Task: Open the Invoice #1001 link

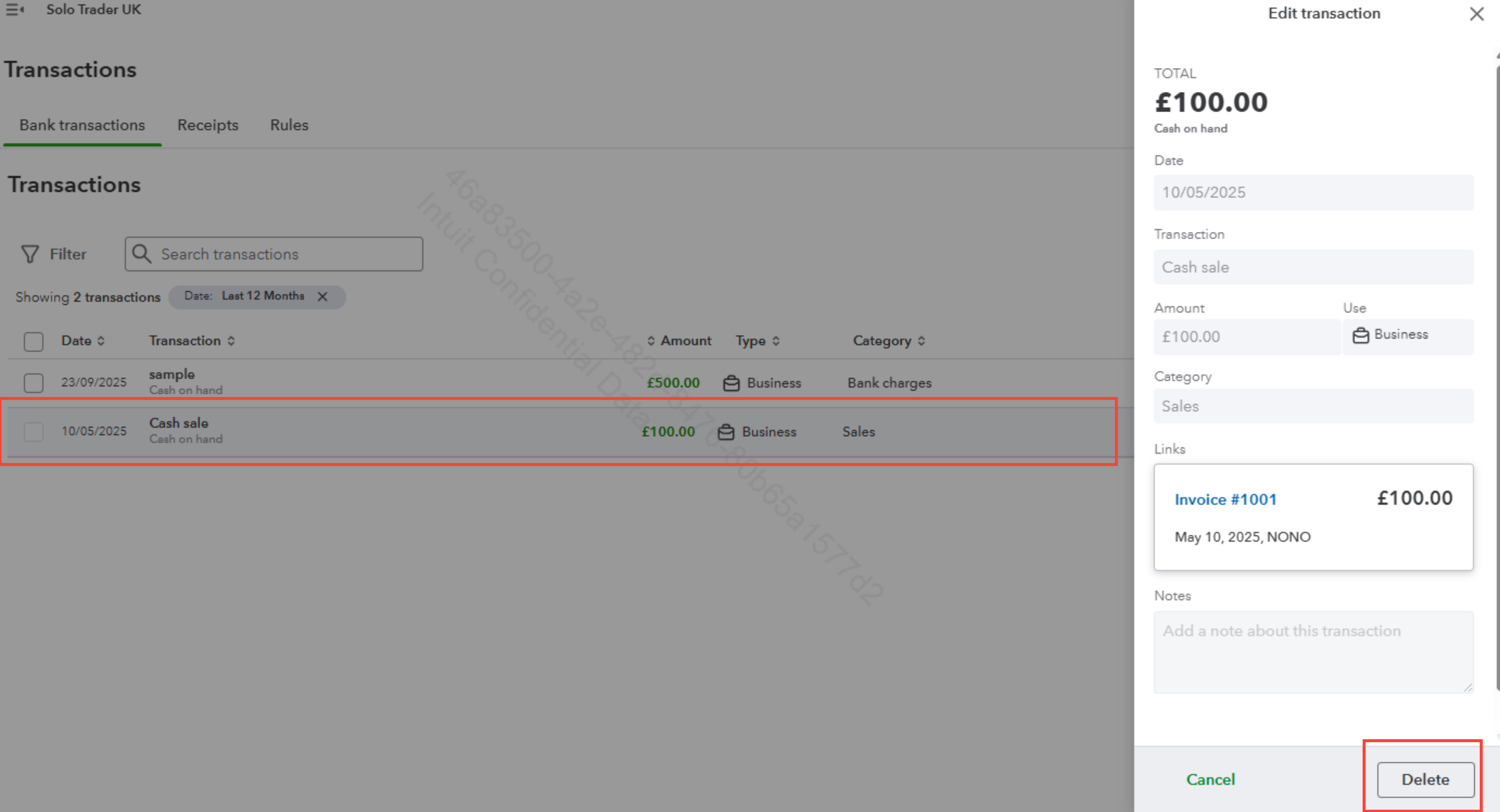Action: click(x=1225, y=499)
